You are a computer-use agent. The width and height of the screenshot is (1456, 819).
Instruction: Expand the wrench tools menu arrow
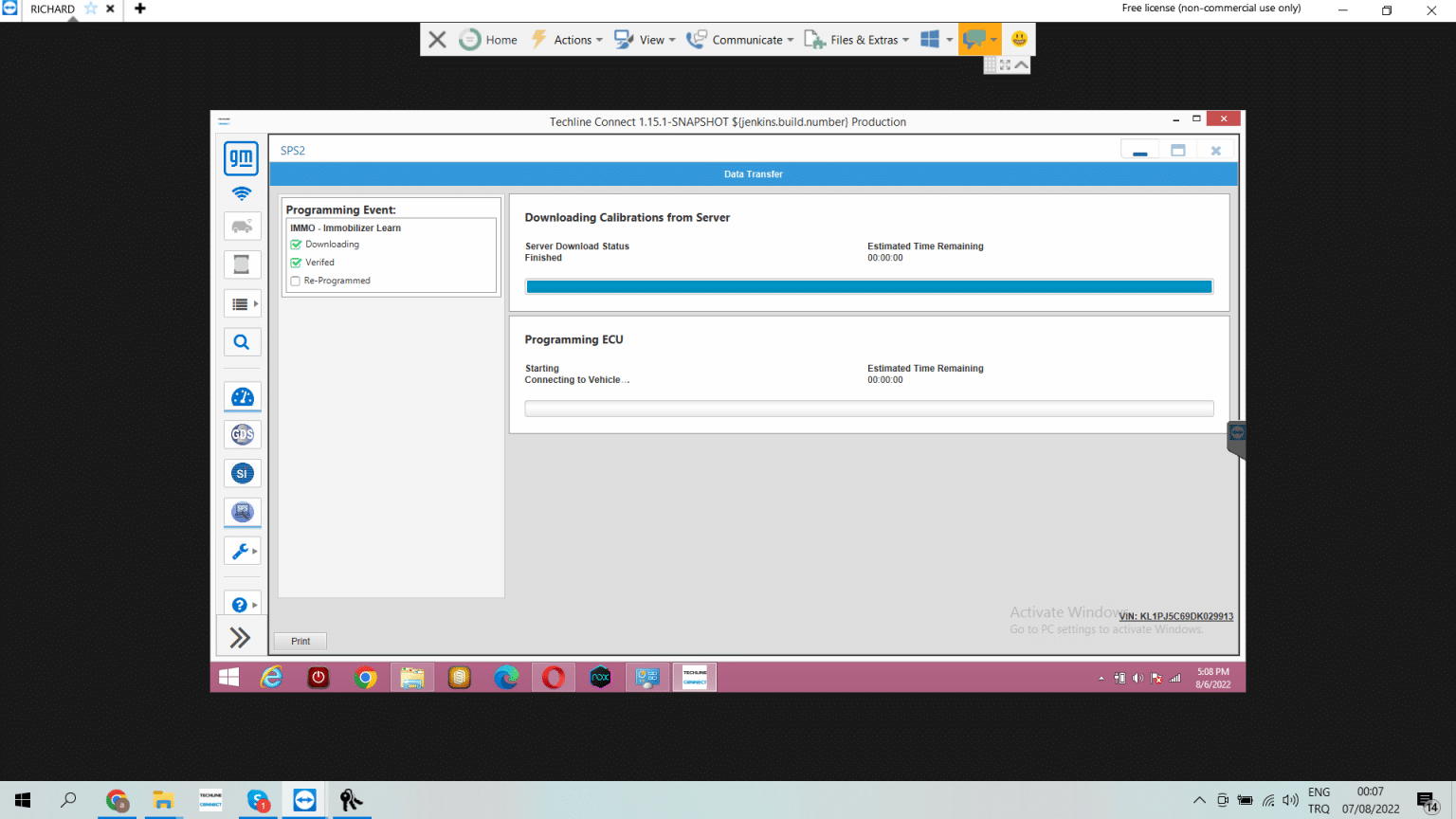point(254,551)
